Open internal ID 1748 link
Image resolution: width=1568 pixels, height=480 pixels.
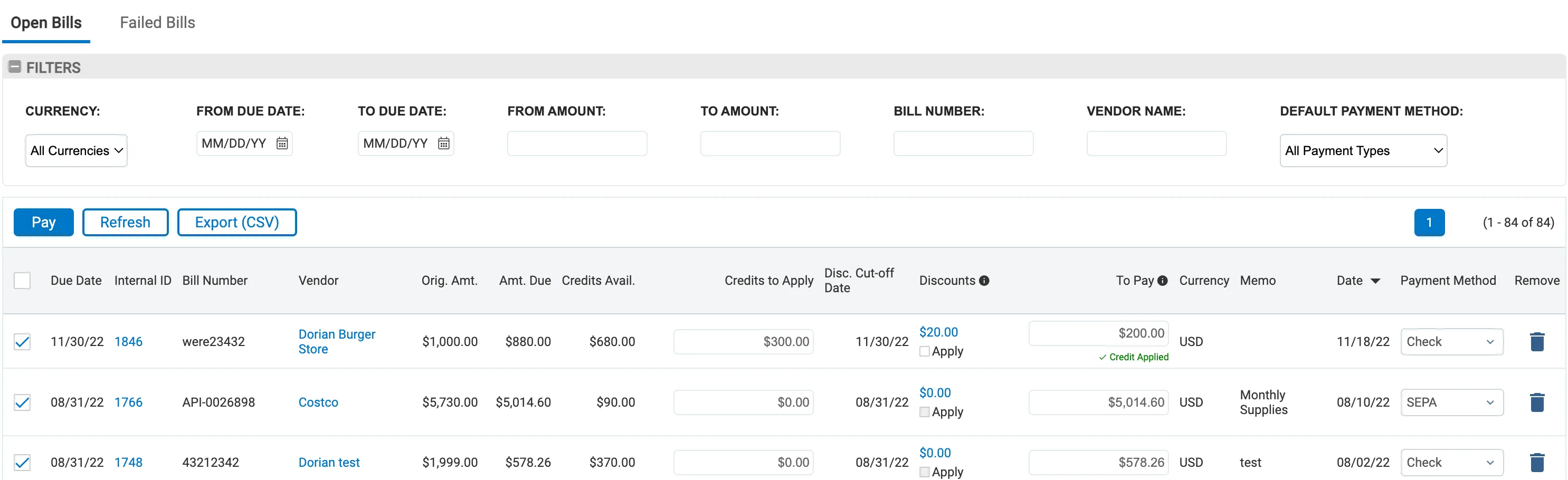pyautogui.click(x=128, y=463)
